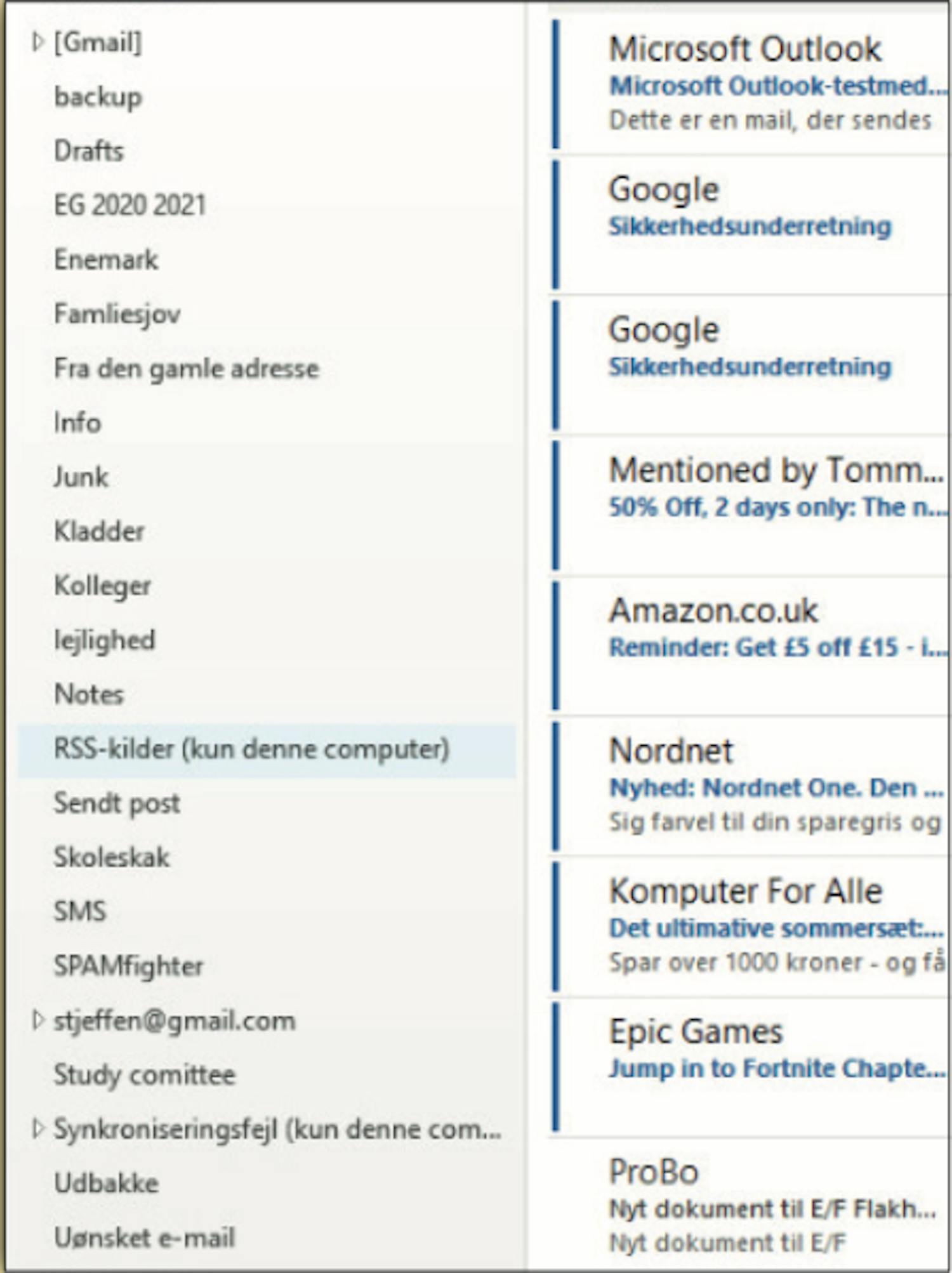Select the SPAMfighter folder
The height and width of the screenshot is (1273, 952).
click(x=128, y=966)
